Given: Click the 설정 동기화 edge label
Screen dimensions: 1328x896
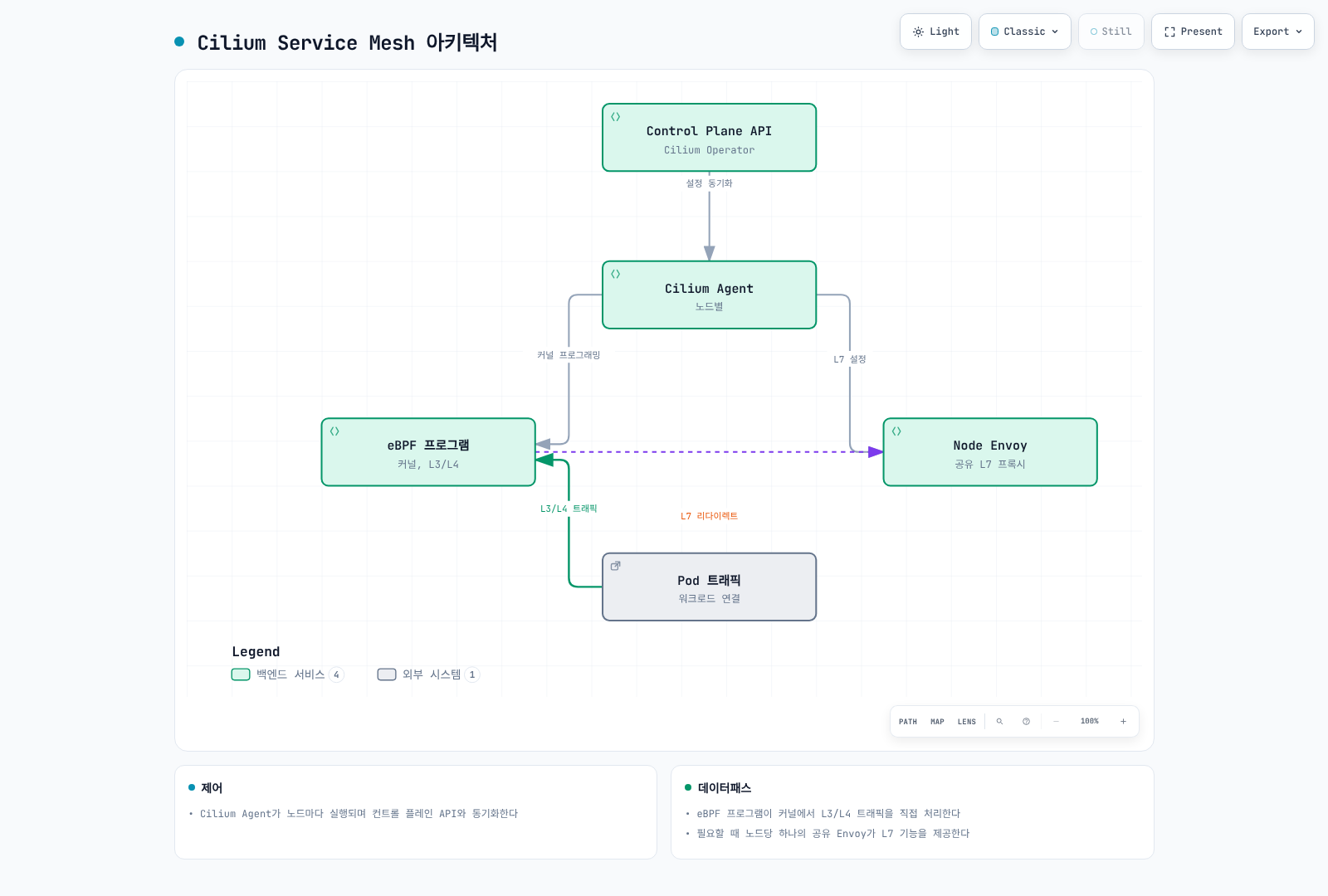Looking at the screenshot, I should pyautogui.click(x=710, y=183).
